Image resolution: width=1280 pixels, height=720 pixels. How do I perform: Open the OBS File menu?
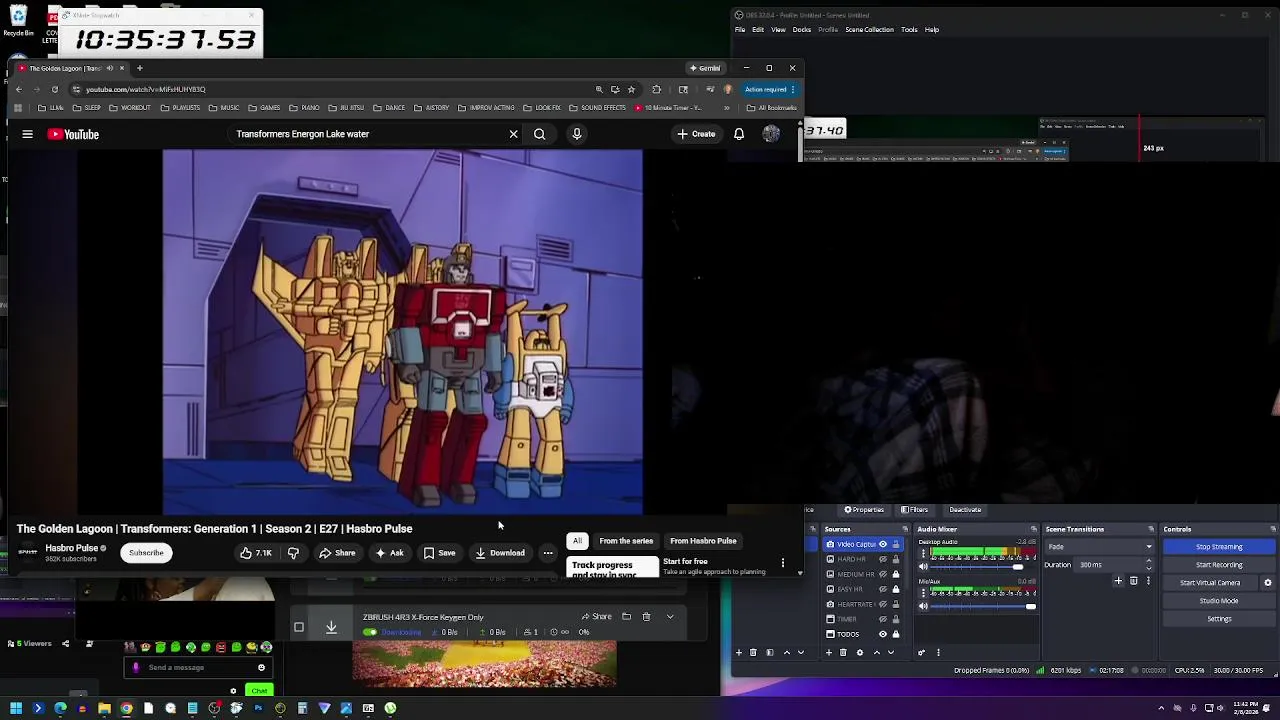(x=740, y=29)
